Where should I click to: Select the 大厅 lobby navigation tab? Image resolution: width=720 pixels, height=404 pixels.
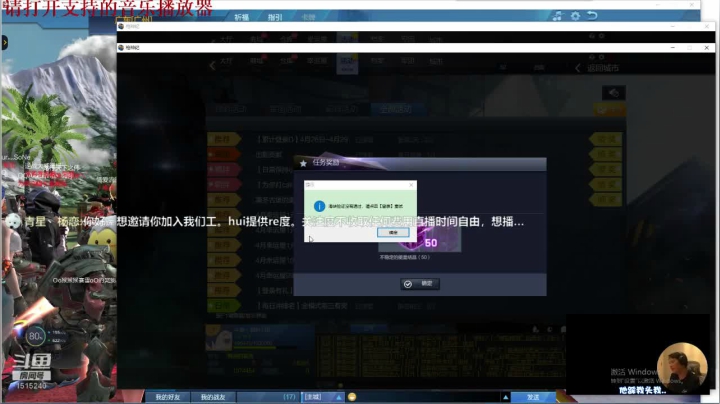tap(226, 61)
